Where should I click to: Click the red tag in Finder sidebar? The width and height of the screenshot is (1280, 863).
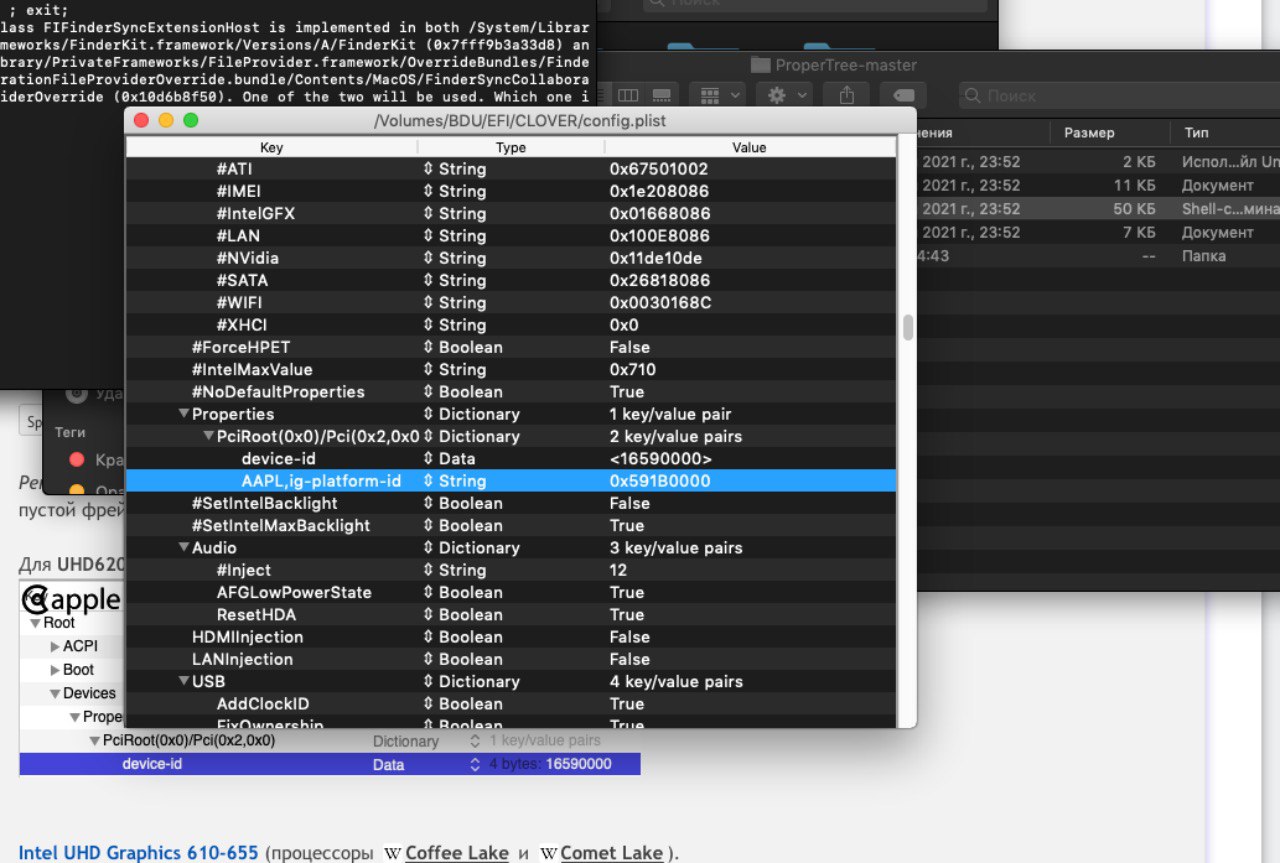point(76,459)
